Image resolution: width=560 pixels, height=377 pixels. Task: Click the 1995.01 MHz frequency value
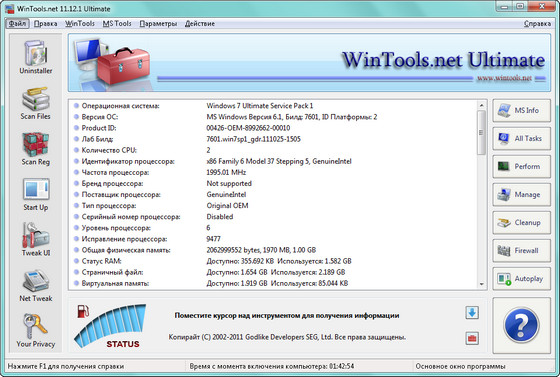pos(226,172)
